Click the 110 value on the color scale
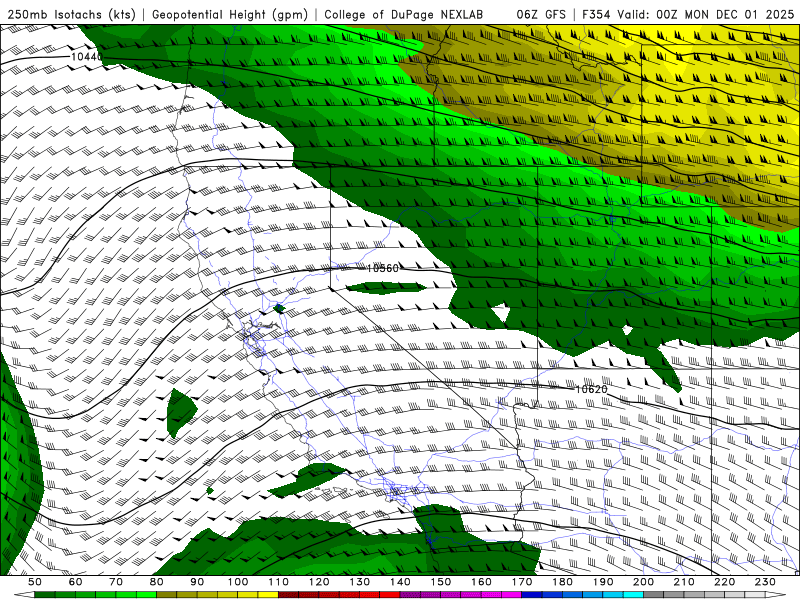Image resolution: width=800 pixels, height=600 pixels. click(279, 582)
